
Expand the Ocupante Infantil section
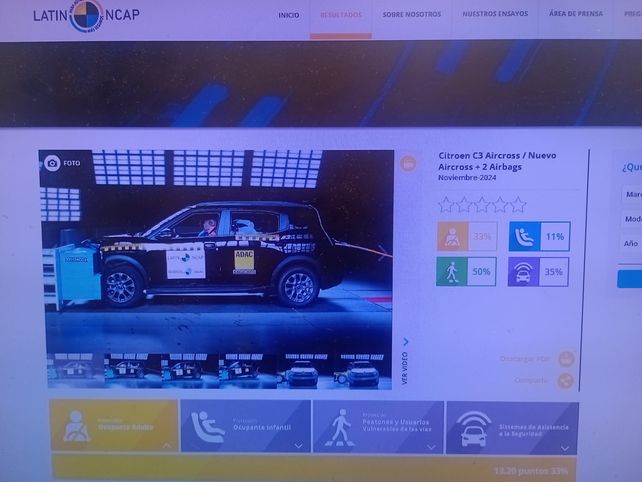tap(246, 427)
